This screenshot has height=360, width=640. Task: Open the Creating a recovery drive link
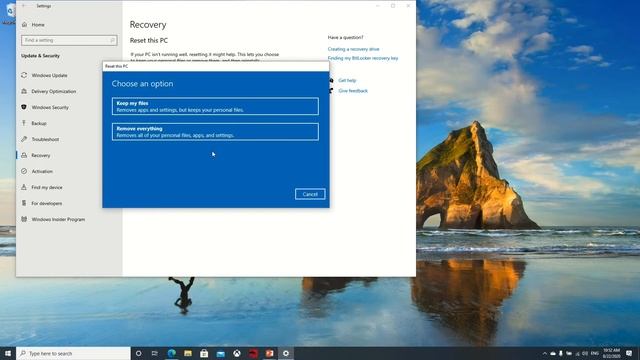tap(353, 49)
